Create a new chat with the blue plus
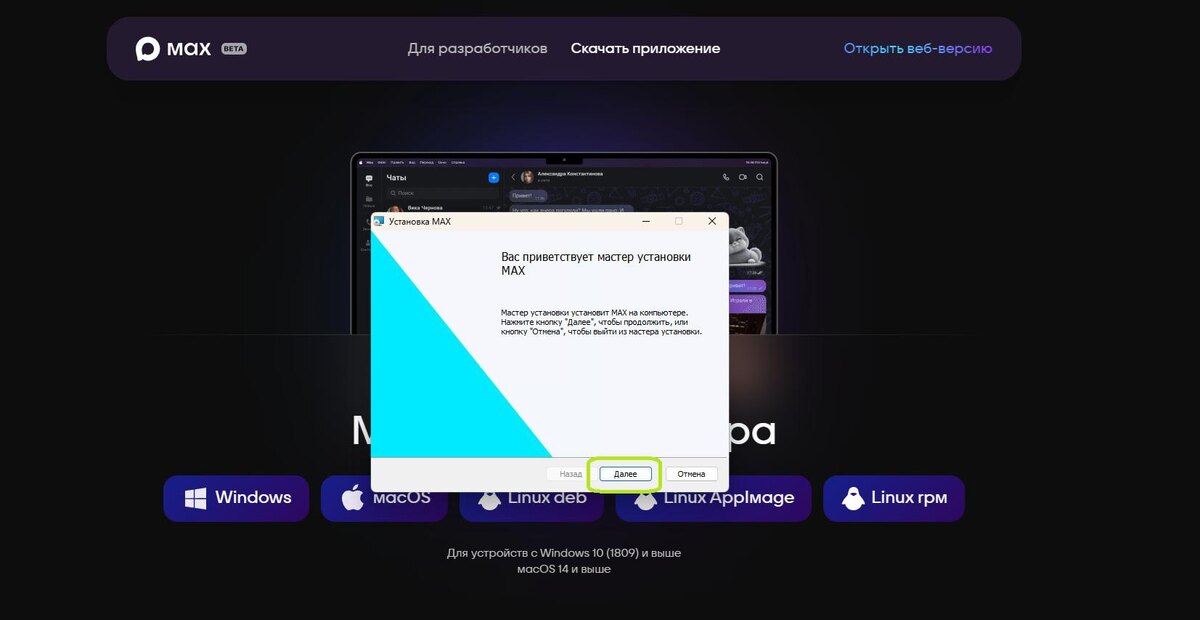 [493, 176]
